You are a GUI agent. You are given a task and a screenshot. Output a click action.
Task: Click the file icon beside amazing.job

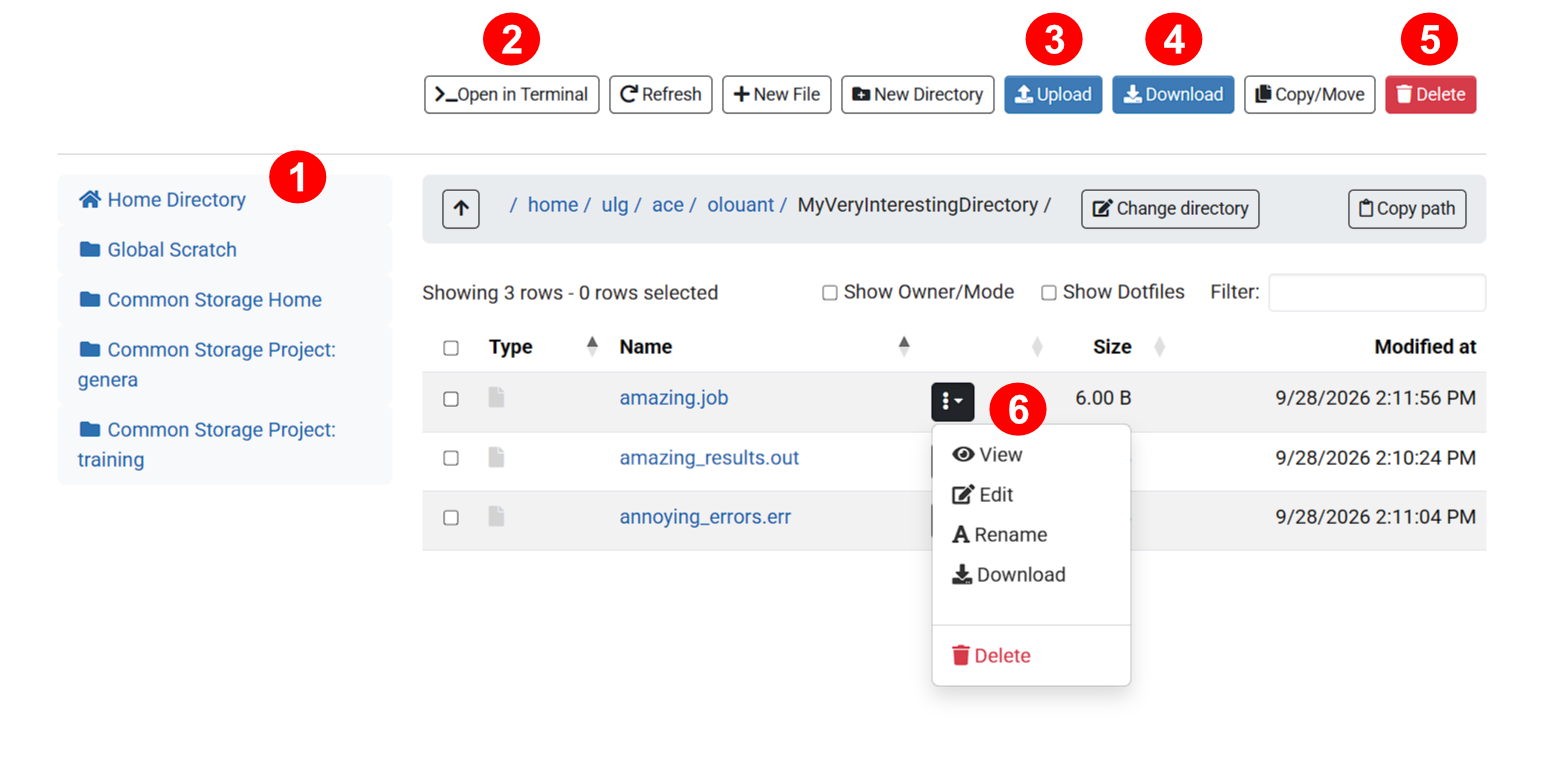[496, 398]
